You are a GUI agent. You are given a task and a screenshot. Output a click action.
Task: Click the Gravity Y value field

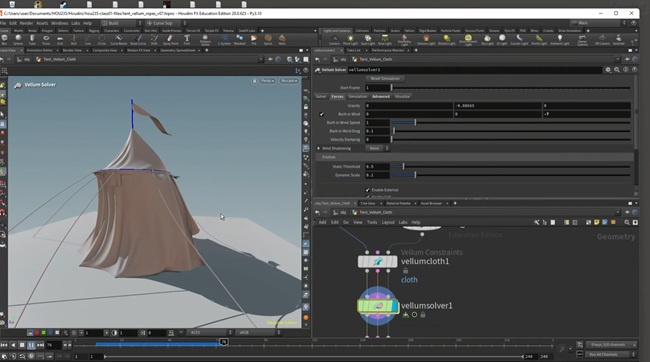tap(497, 106)
